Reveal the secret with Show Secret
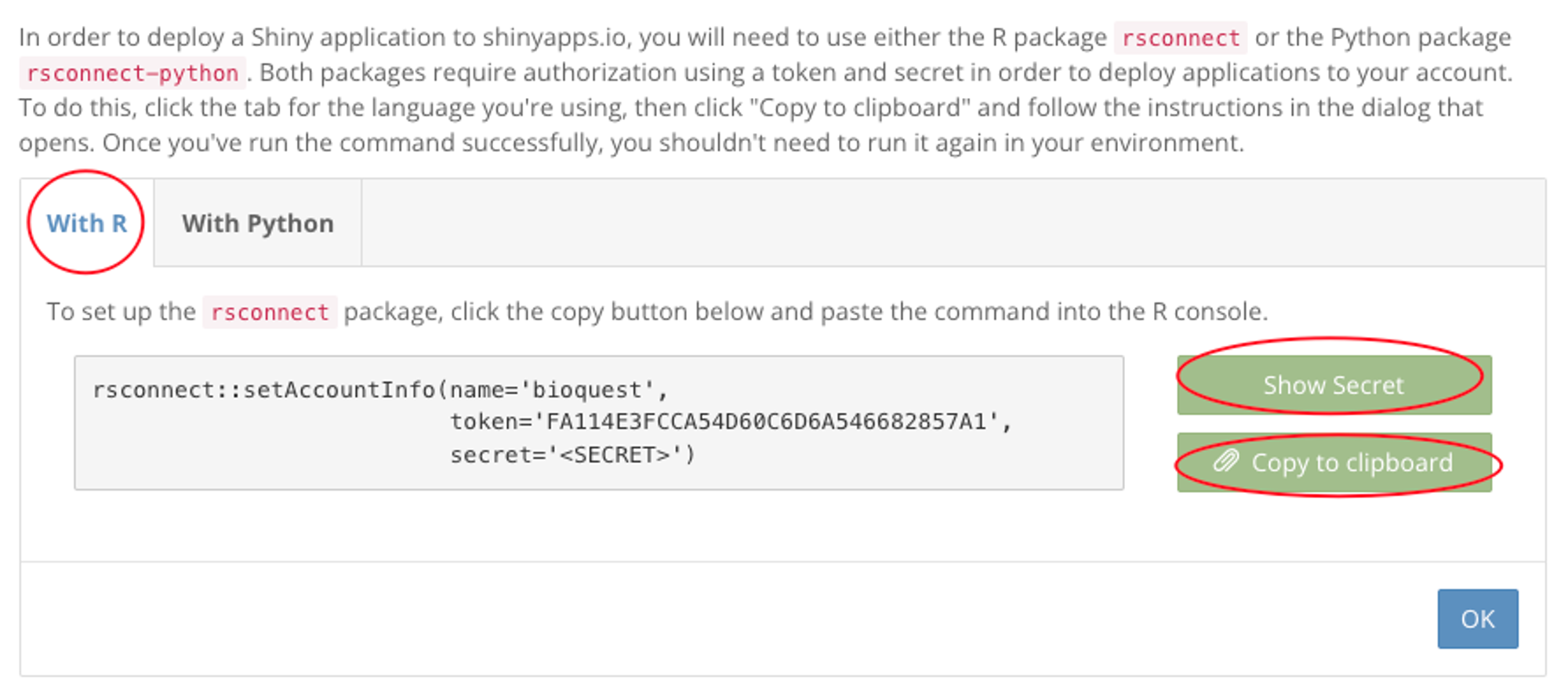The image size is (1568, 684). tap(1334, 385)
